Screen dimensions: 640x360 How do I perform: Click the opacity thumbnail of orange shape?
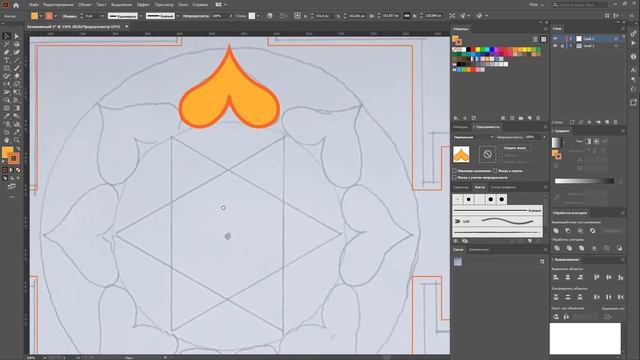(461, 154)
